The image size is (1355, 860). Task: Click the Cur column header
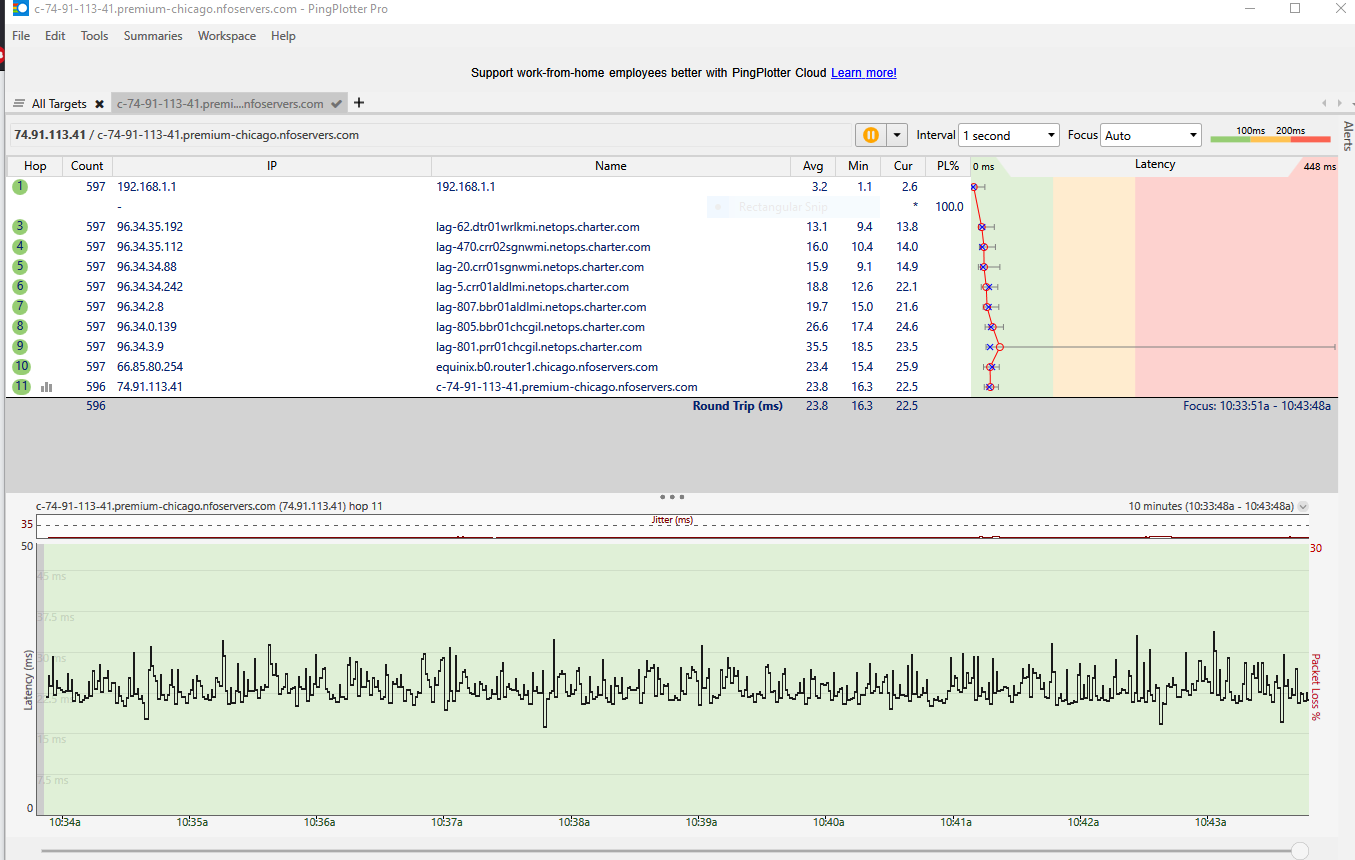coord(903,166)
